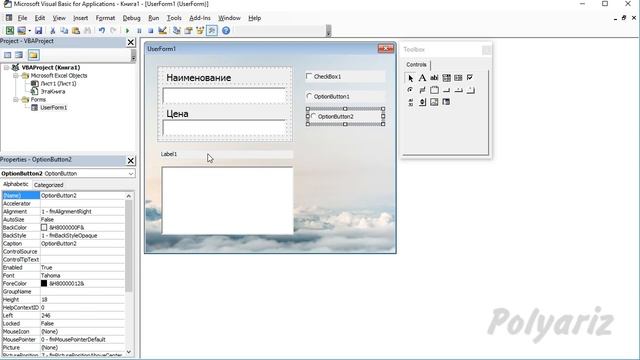Tick the CheckBox1 checkbox on UserForm1
Image resolution: width=640 pixels, height=360 pixels.
[x=309, y=76]
